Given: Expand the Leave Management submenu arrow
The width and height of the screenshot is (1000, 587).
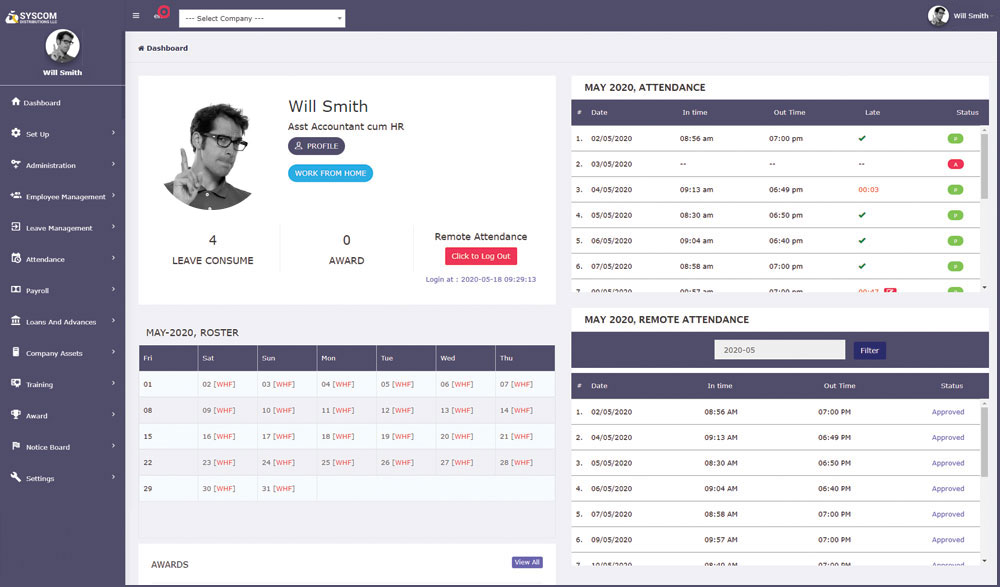Looking at the screenshot, I should point(113,227).
